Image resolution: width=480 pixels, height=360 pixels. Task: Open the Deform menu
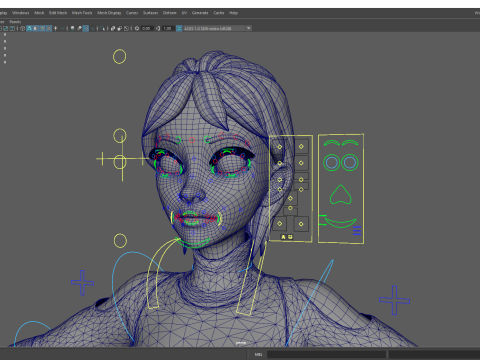pyautogui.click(x=169, y=13)
